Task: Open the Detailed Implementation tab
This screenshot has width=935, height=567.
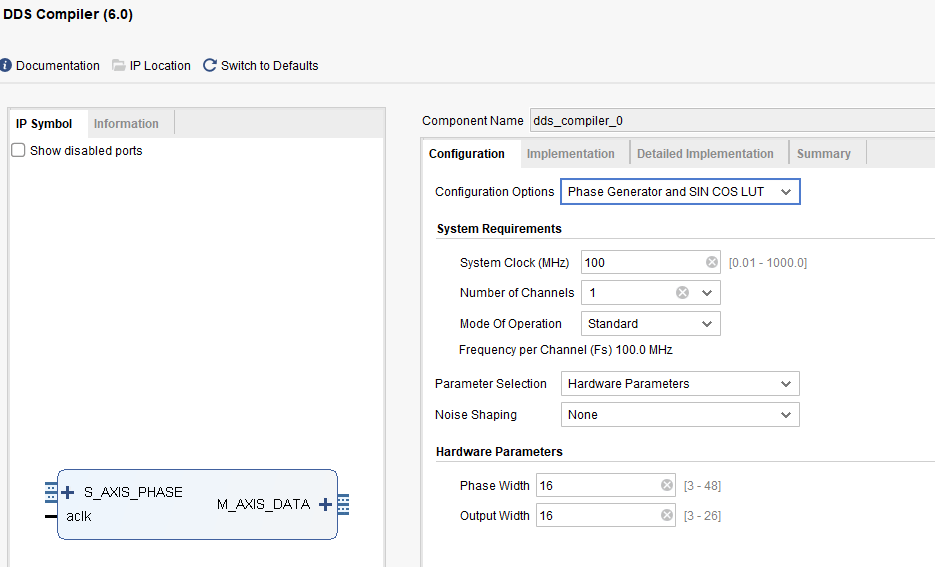Action: click(x=705, y=154)
